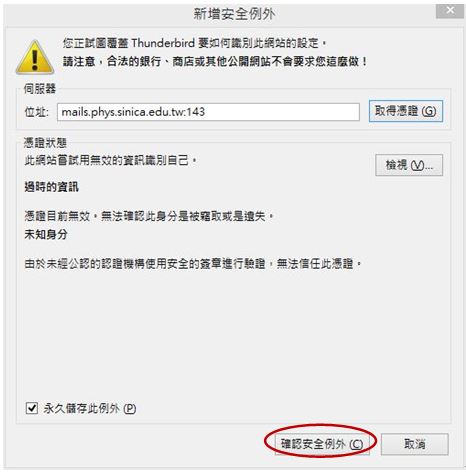The image size is (466, 472).
Task: Open certificate details with 檢視 (V)... button
Action: (409, 165)
